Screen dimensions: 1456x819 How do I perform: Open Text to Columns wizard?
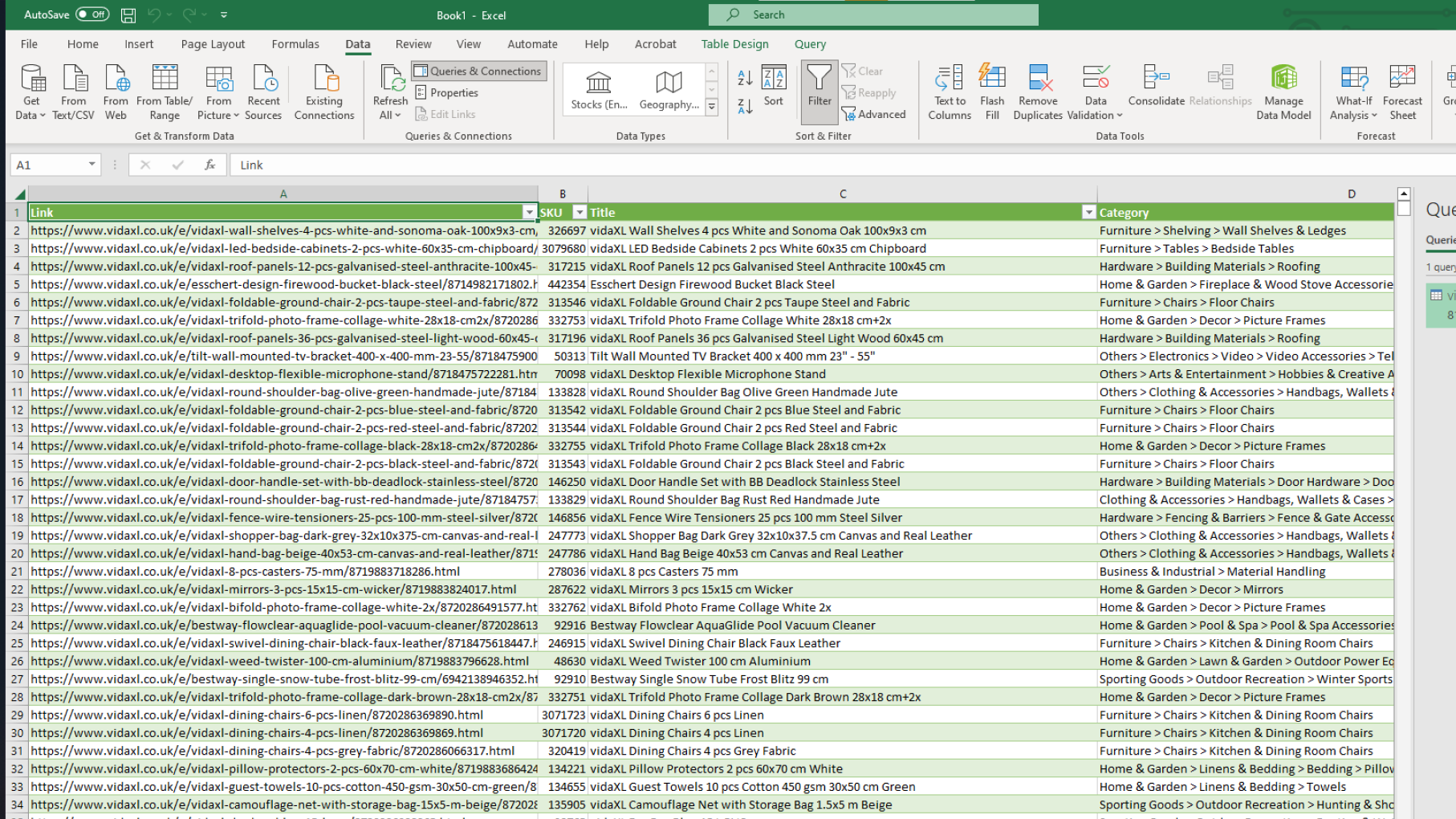click(x=950, y=92)
